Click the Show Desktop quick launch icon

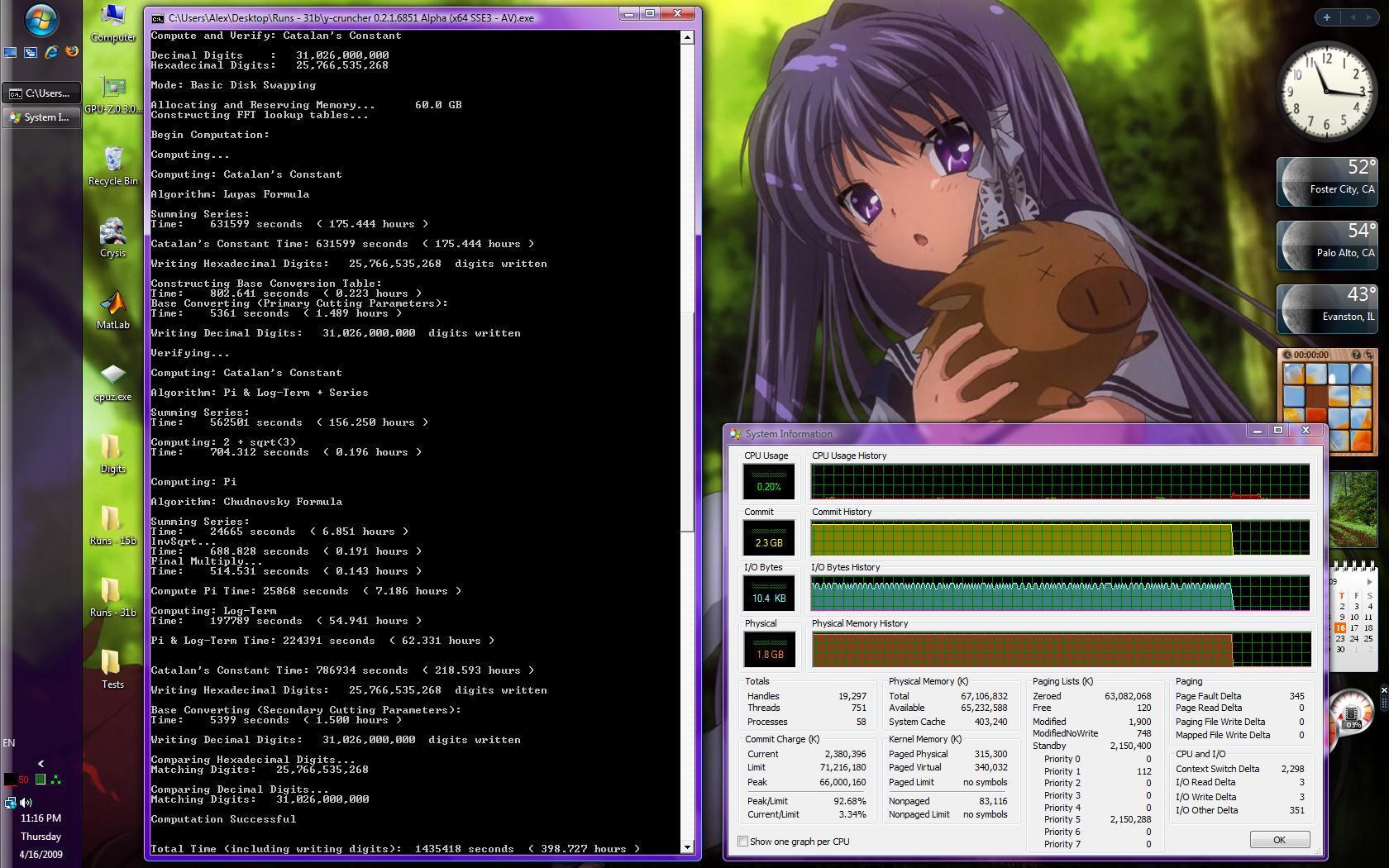(x=10, y=52)
